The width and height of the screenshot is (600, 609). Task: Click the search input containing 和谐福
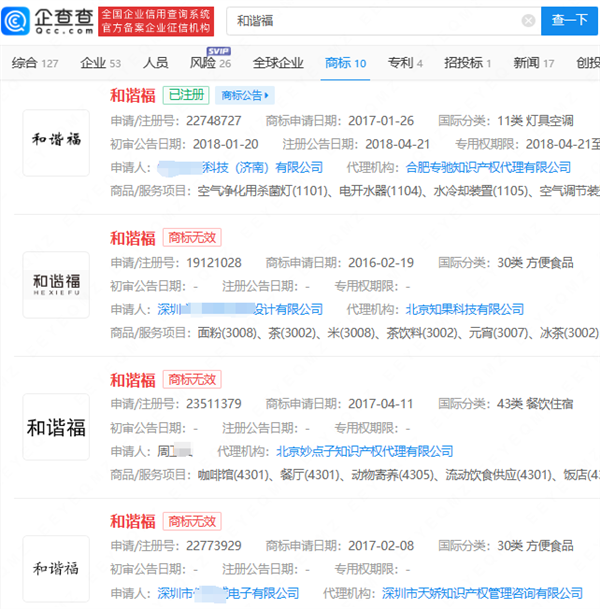coord(370,21)
